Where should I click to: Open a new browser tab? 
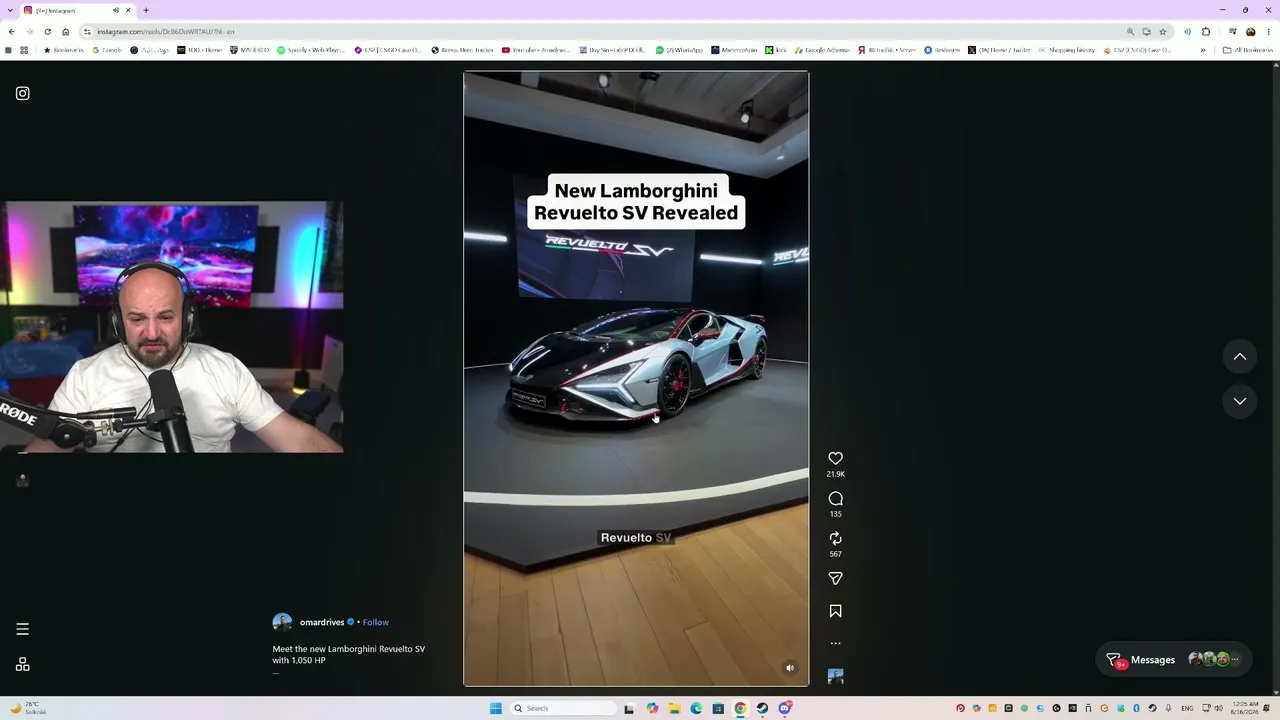[x=146, y=10]
